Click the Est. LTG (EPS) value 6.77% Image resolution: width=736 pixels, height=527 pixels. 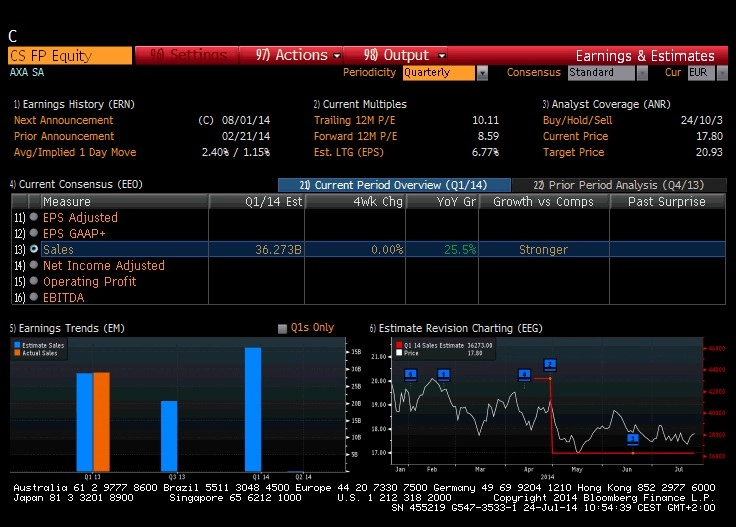pyautogui.click(x=485, y=152)
